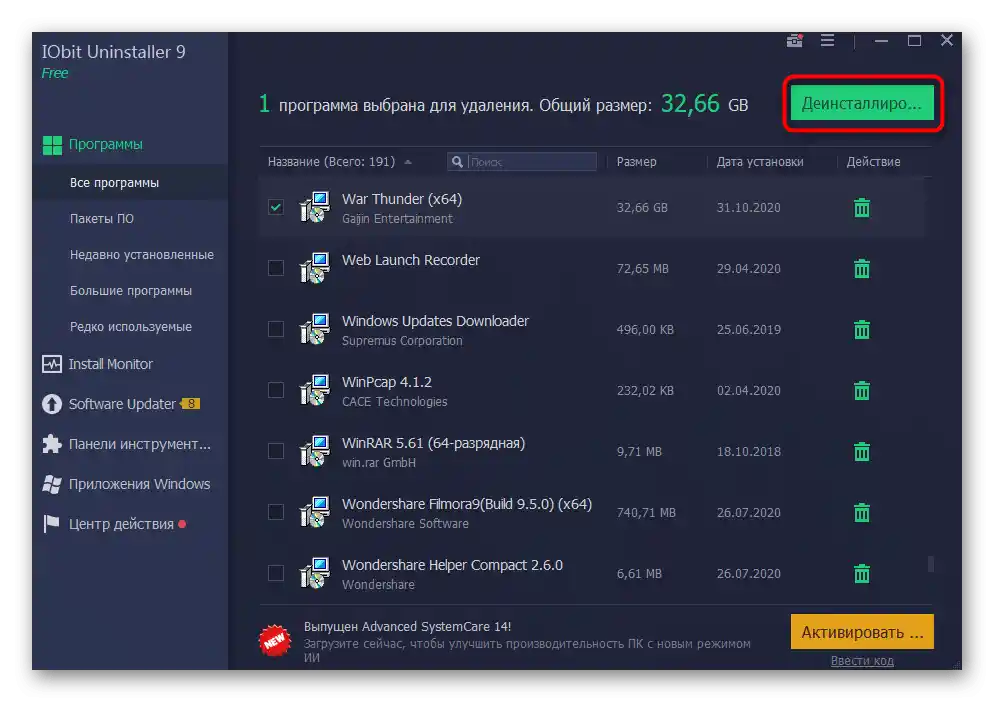The height and width of the screenshot is (702, 994).
Task: Click the green Деинсталлировать button
Action: (x=862, y=103)
